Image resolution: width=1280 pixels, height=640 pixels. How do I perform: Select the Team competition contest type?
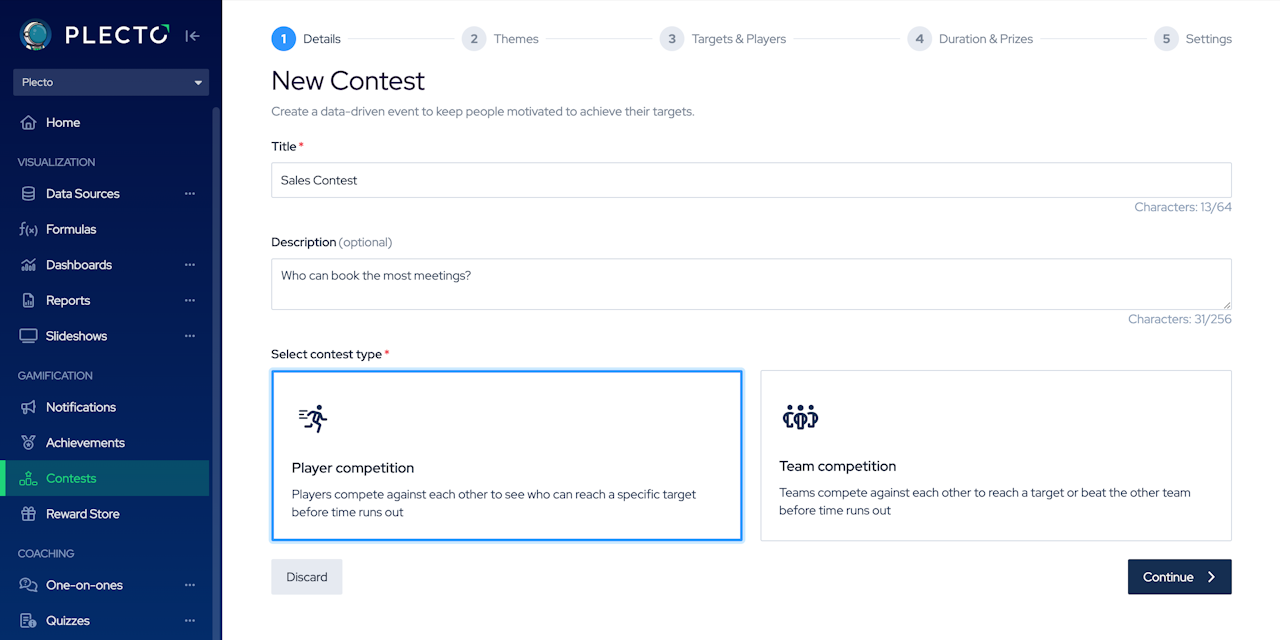(995, 456)
